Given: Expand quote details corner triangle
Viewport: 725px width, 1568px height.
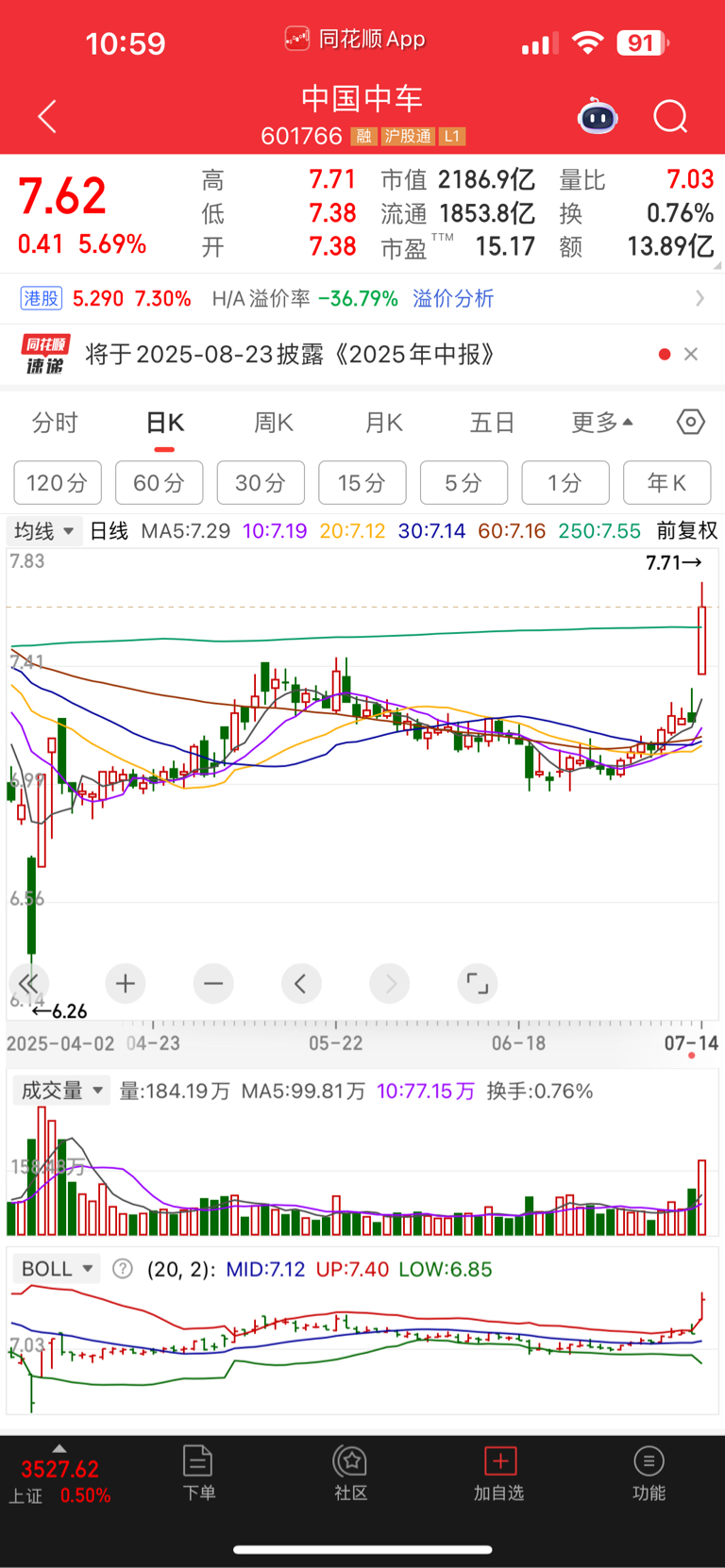Looking at the screenshot, I should pyautogui.click(x=717, y=266).
